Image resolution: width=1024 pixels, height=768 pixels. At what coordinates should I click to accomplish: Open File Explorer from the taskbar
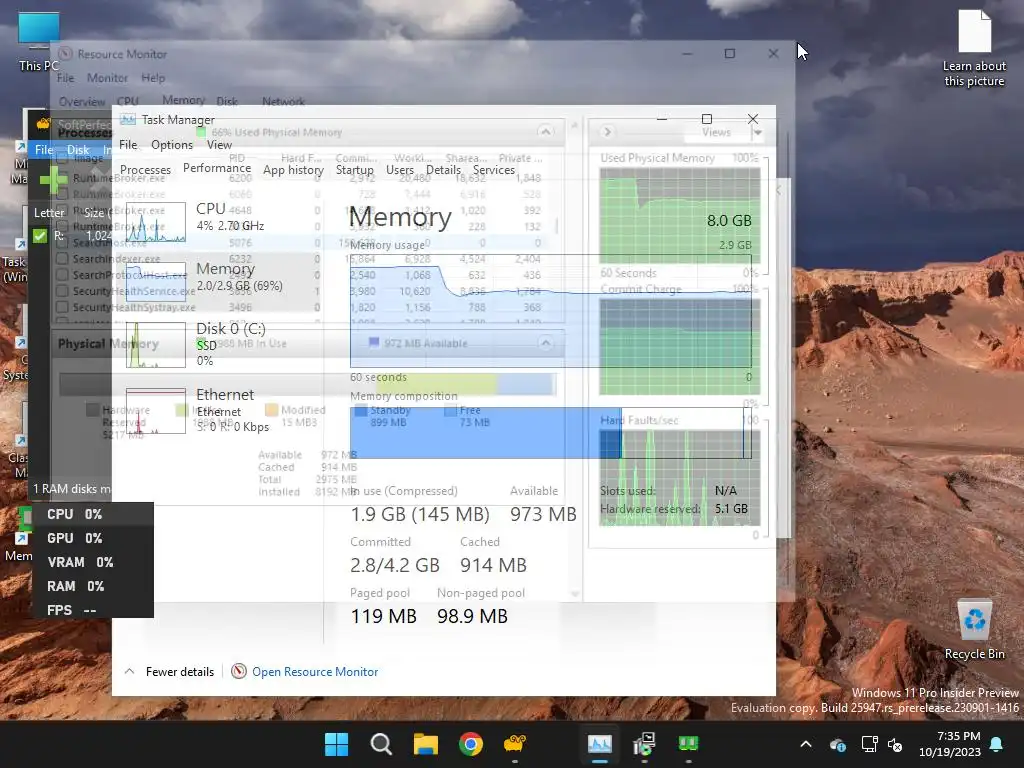425,744
